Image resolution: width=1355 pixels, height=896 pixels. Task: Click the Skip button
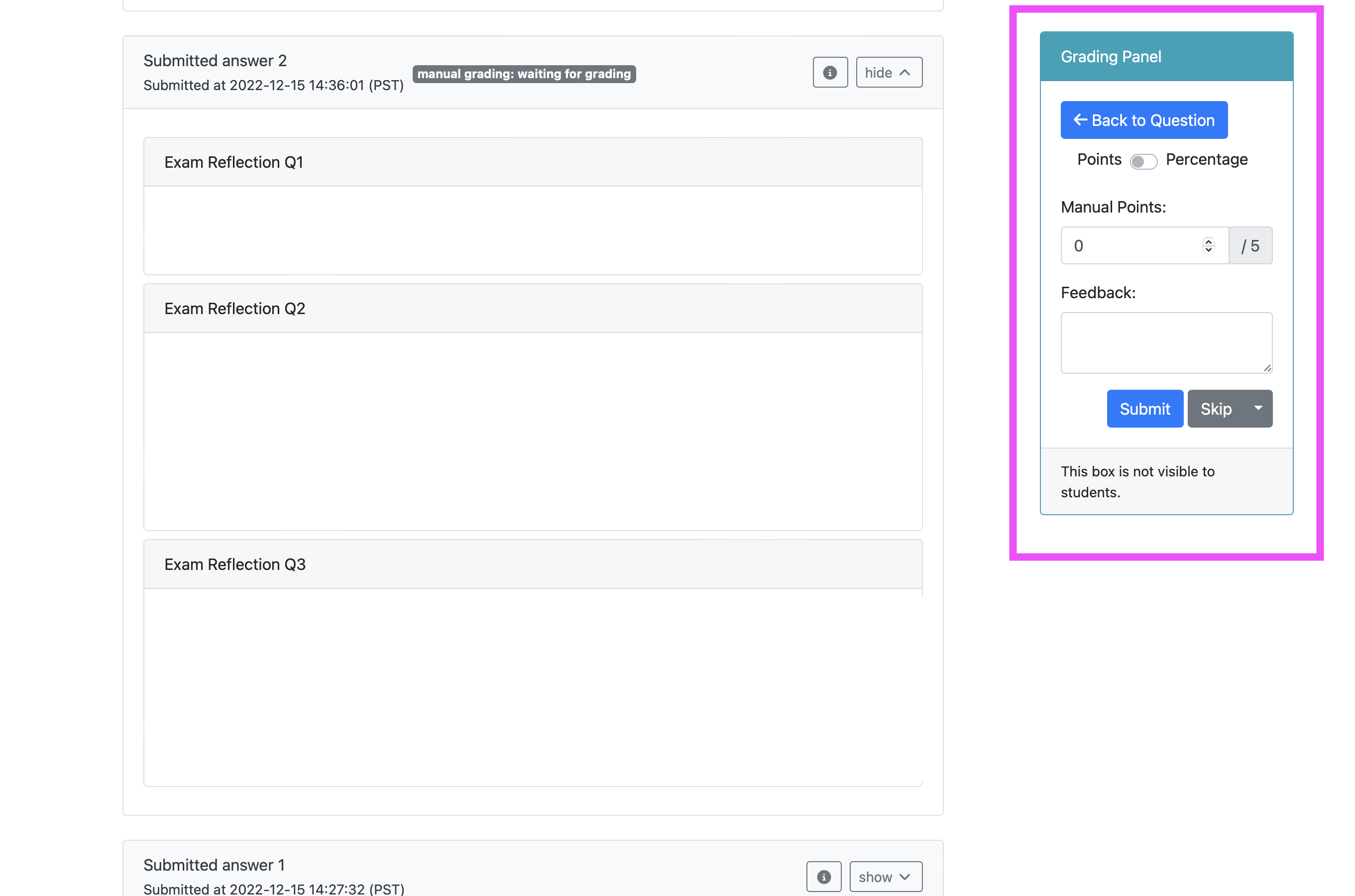point(1216,408)
